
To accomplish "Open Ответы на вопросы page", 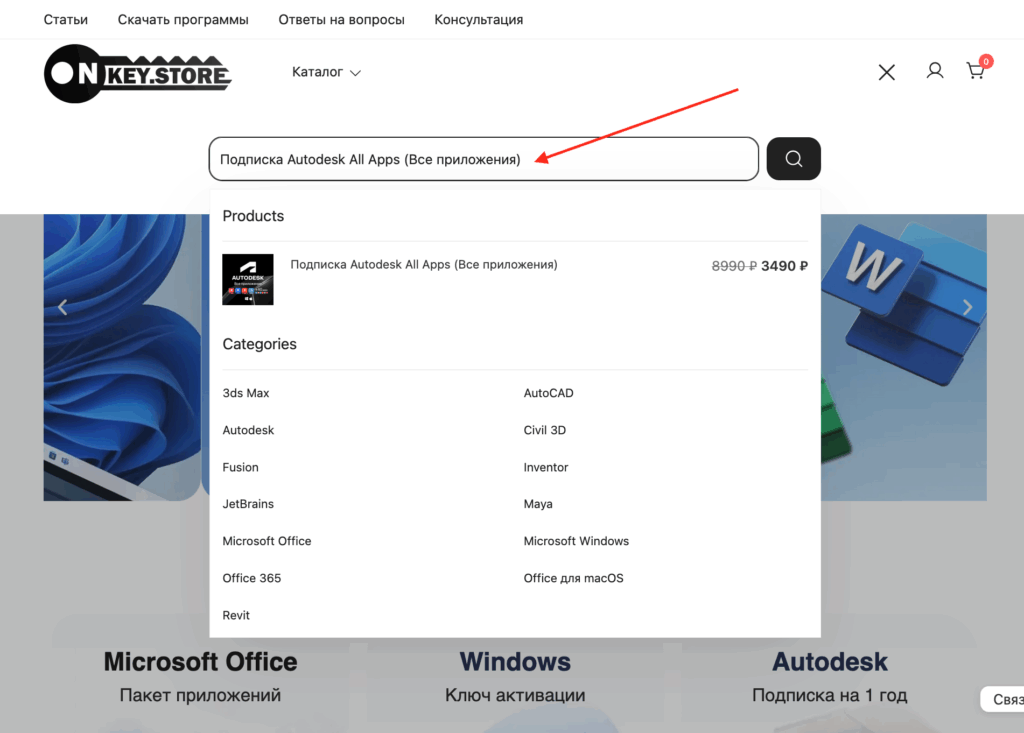I will pos(341,20).
